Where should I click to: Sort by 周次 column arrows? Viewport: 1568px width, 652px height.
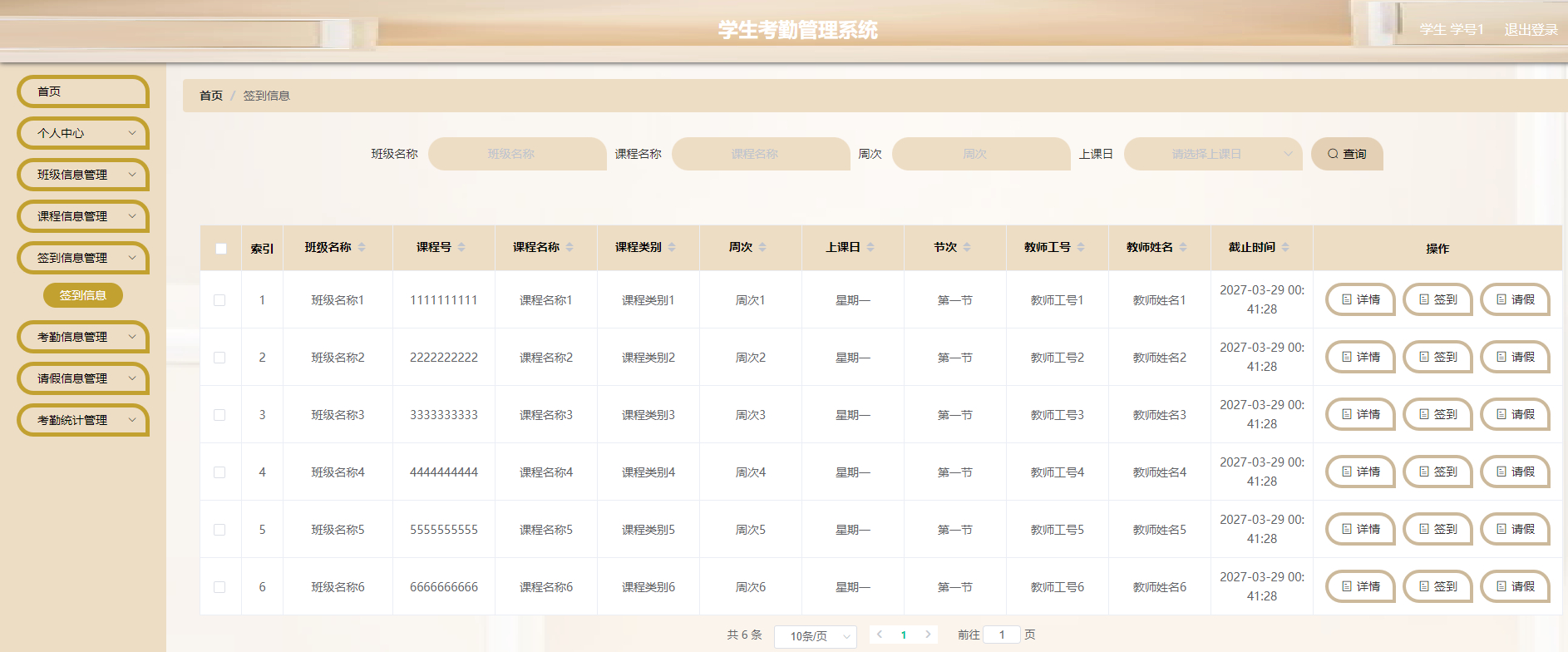tap(762, 247)
